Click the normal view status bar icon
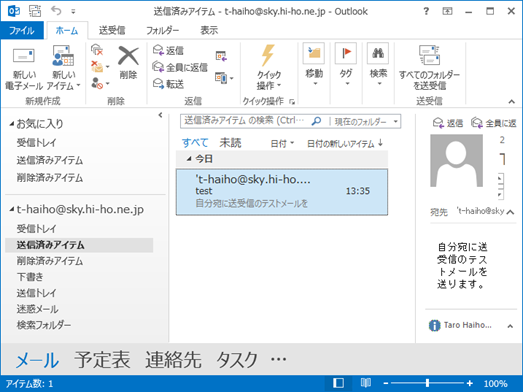This screenshot has width=523, height=392. tap(339, 383)
